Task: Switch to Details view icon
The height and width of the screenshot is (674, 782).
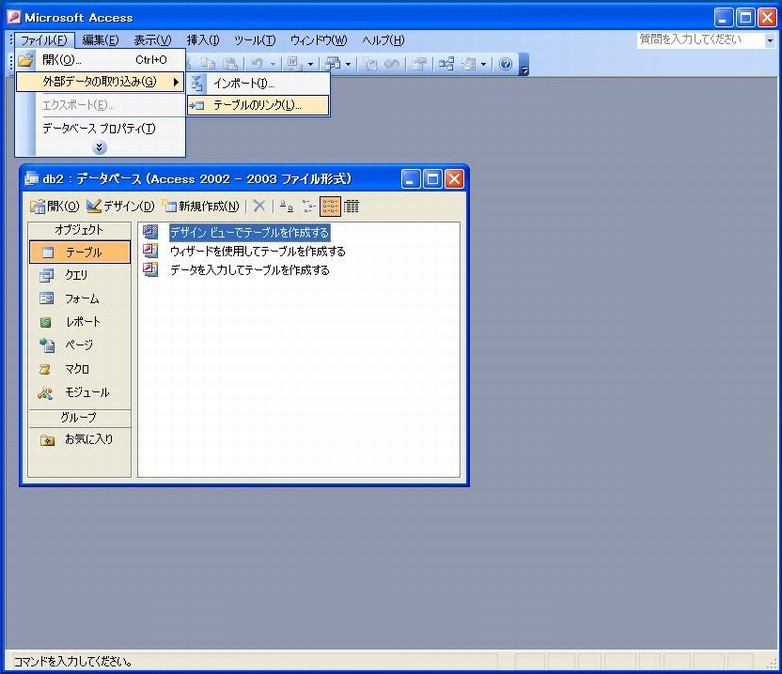Action: [x=352, y=206]
